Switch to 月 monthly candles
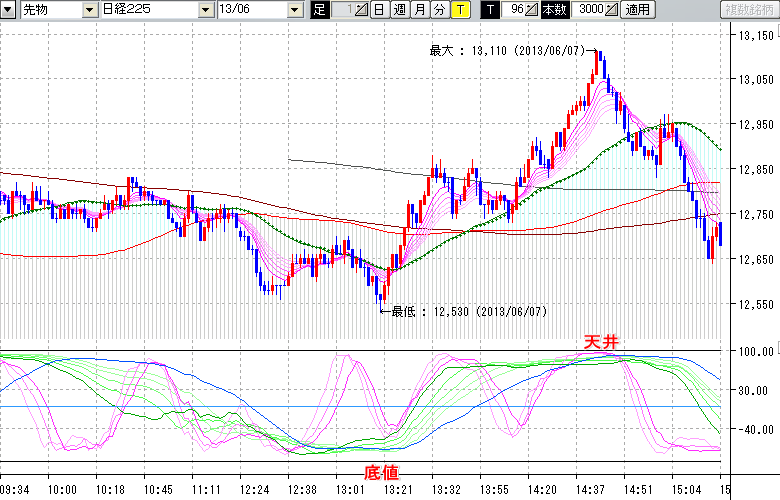The height and width of the screenshot is (500, 780). click(419, 10)
